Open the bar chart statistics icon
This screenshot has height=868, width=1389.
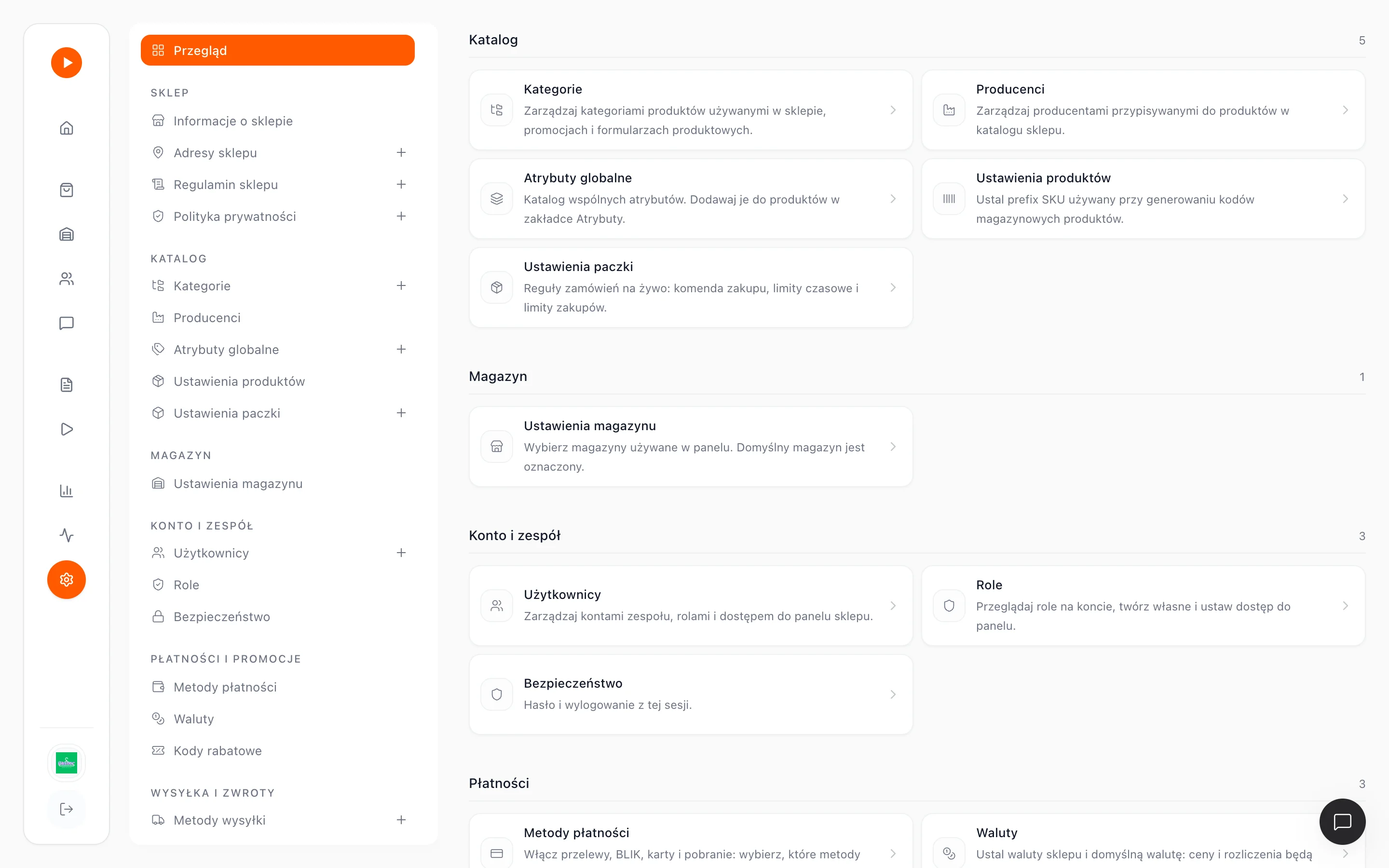[67, 491]
